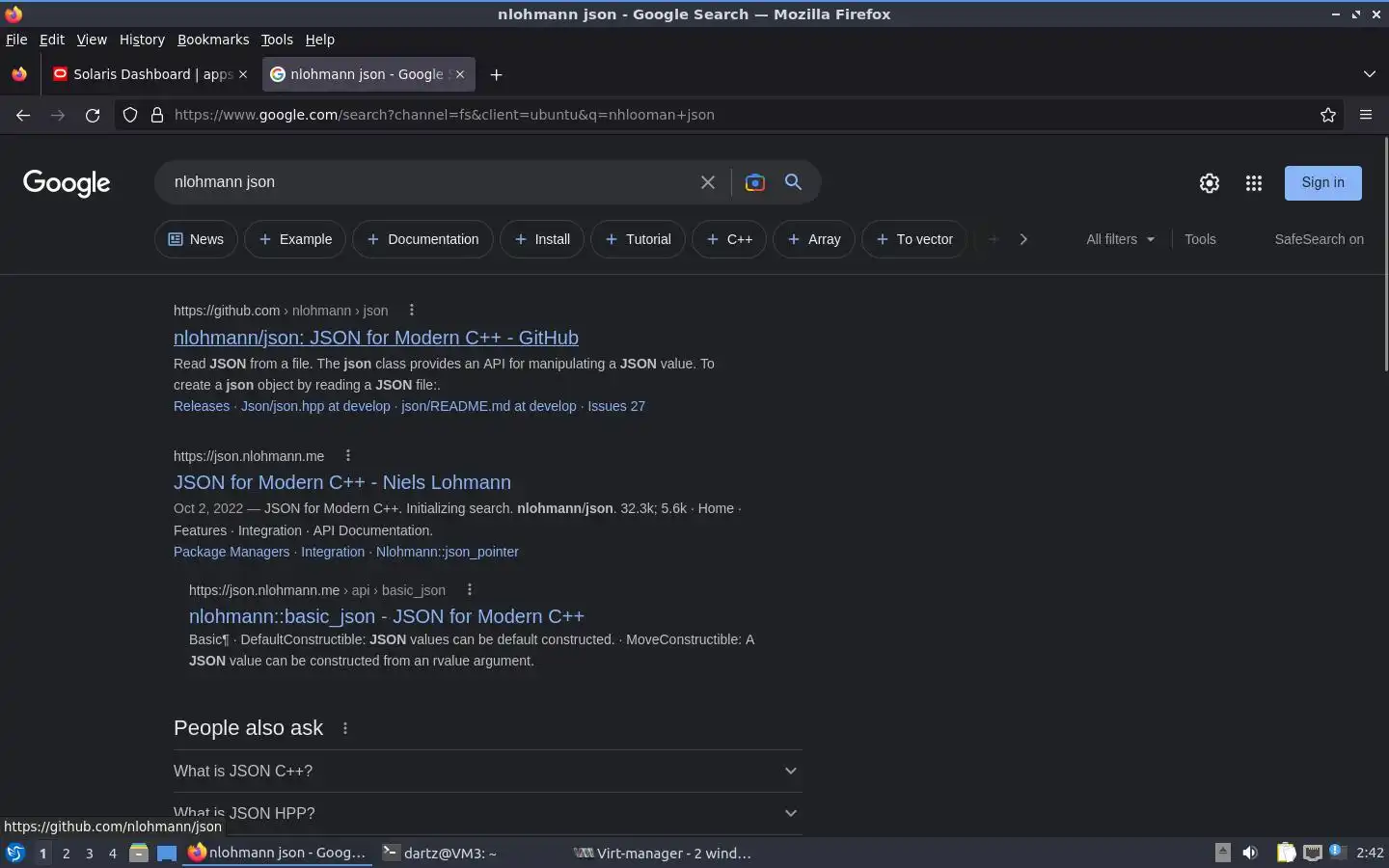Click the tray network monitor icon
The height and width of the screenshot is (868, 1389).
pyautogui.click(x=1313, y=853)
